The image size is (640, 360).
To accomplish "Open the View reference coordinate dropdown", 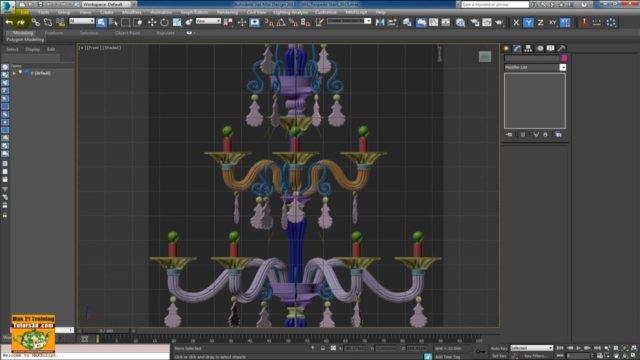I will 208,21.
